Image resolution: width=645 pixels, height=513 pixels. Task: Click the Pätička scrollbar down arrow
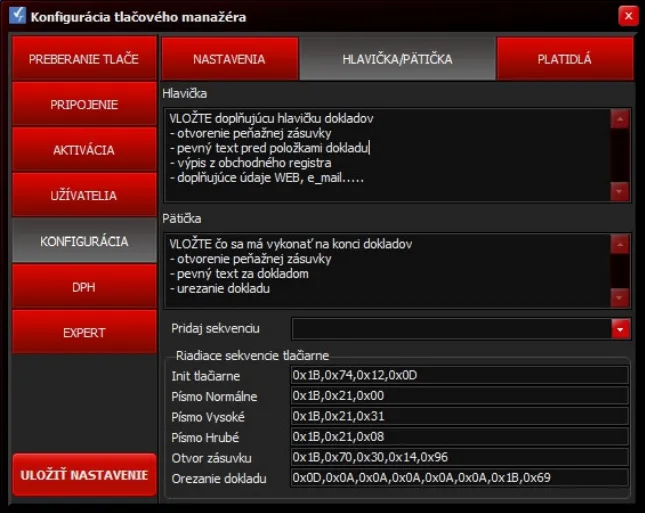click(x=620, y=298)
